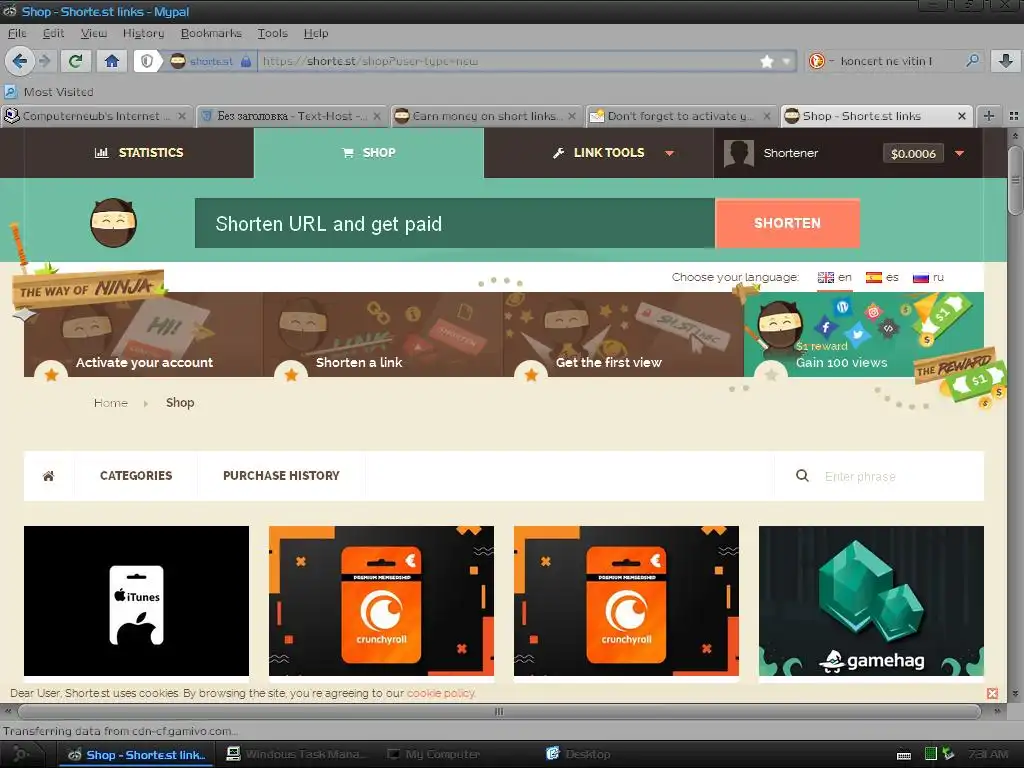
Task: Click the browser forward arrow
Action: coord(44,61)
